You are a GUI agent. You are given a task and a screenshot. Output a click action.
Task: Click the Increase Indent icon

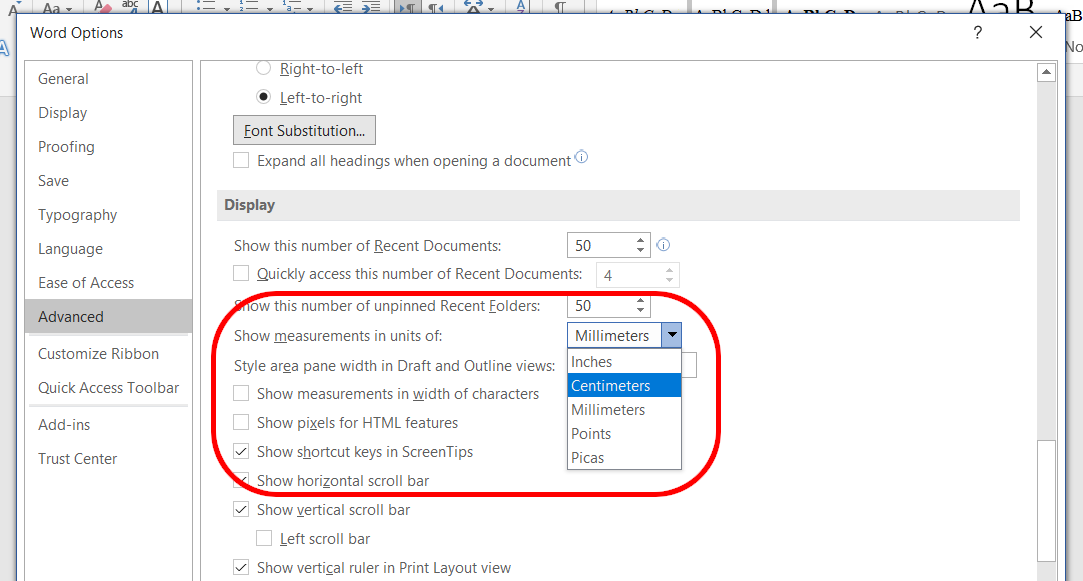[369, 8]
